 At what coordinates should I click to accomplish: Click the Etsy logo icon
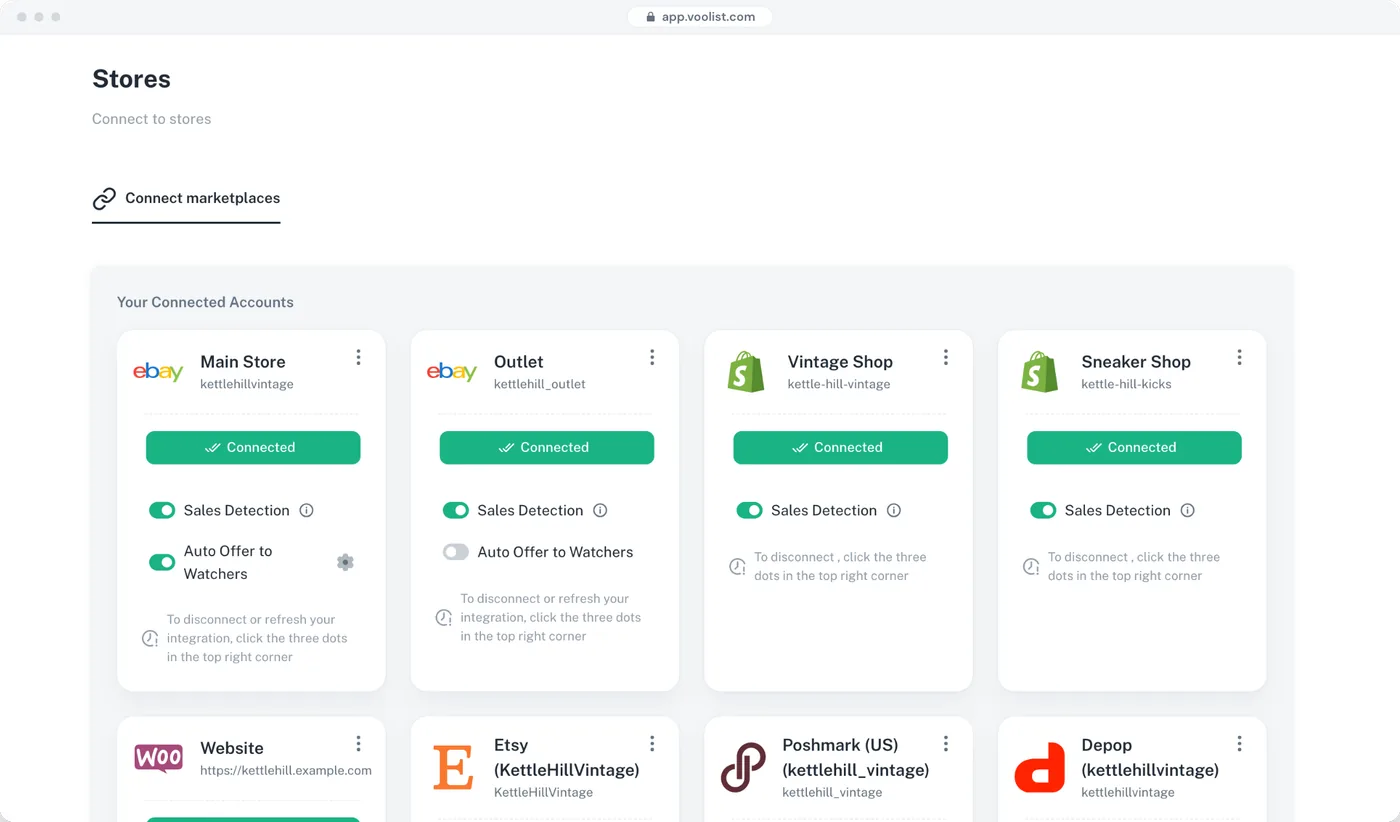coord(453,768)
